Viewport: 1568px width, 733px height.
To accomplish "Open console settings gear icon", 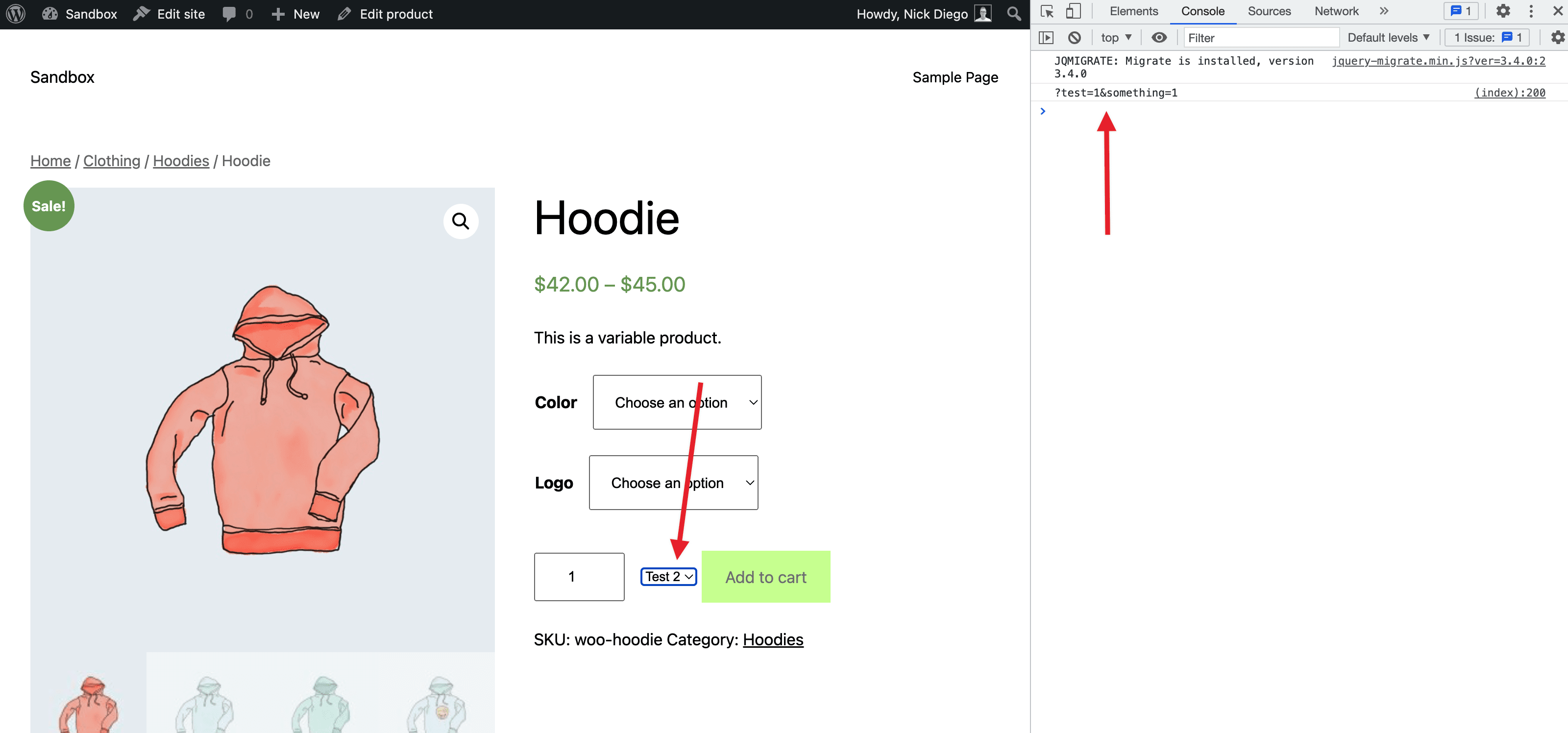I will (1557, 38).
